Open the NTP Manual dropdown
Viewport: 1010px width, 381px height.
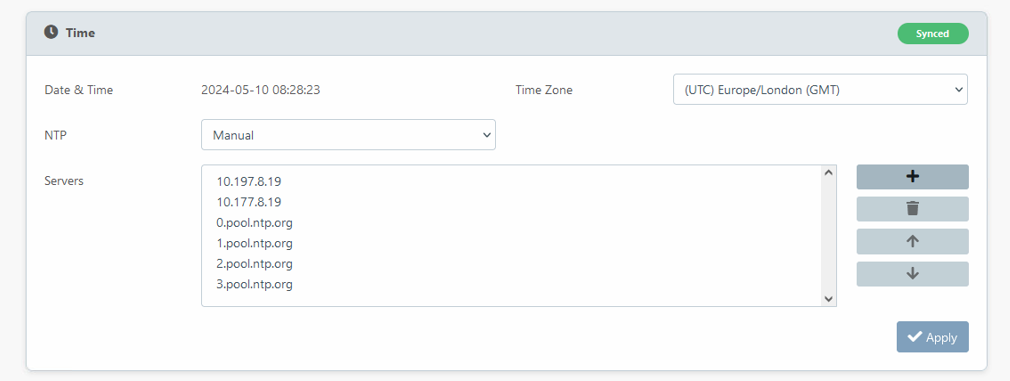[348, 135]
